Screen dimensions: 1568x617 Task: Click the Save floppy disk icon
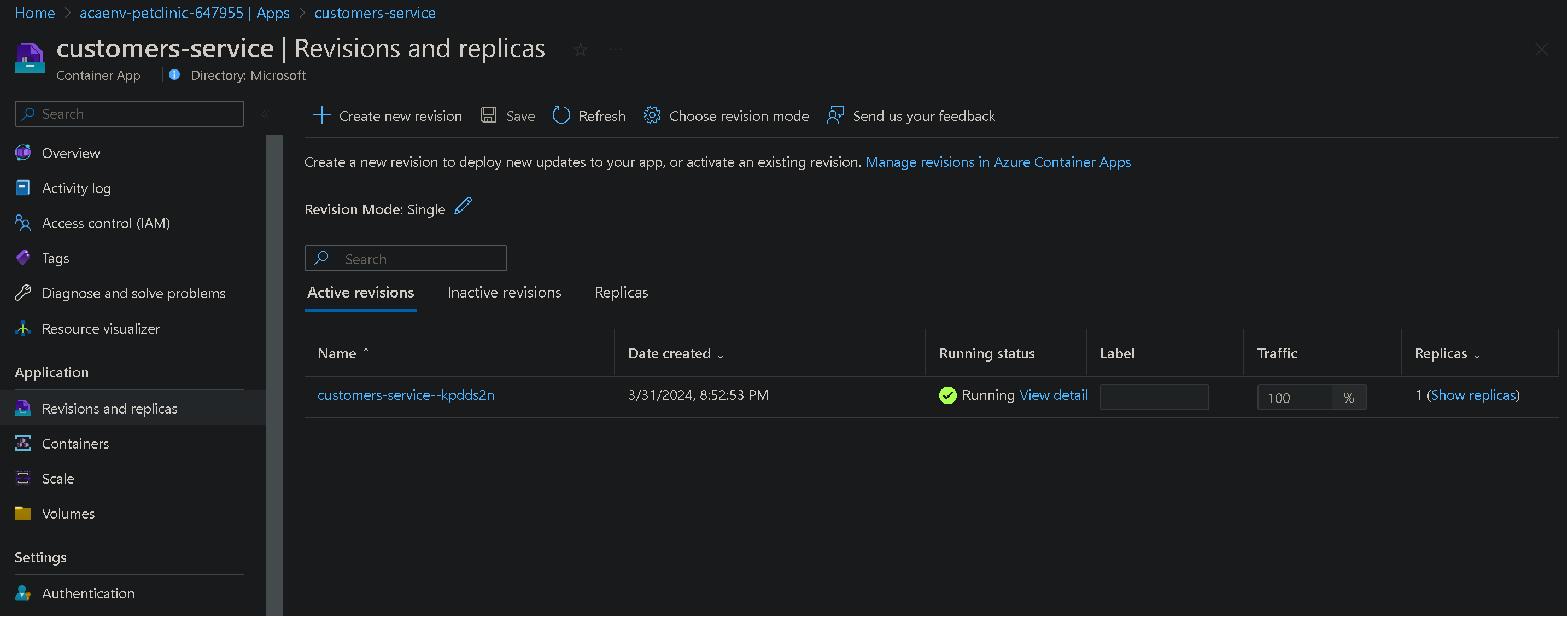[489, 115]
